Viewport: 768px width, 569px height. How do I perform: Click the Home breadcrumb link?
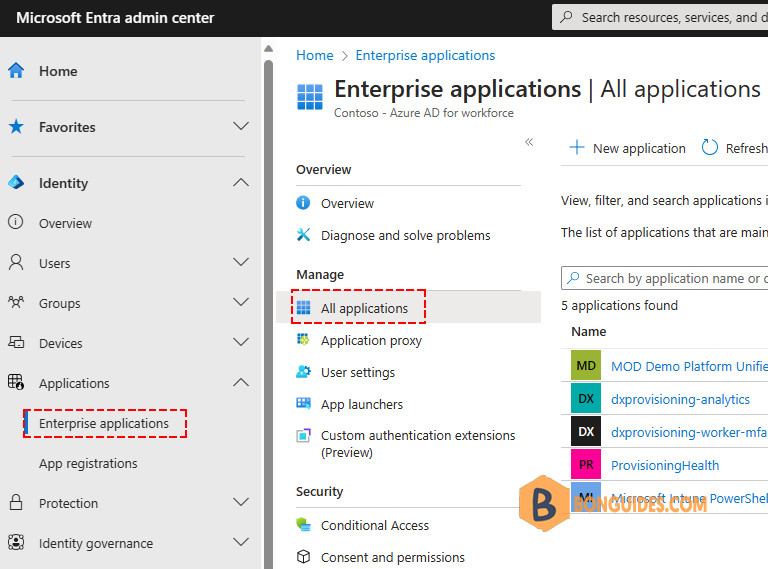(x=314, y=55)
